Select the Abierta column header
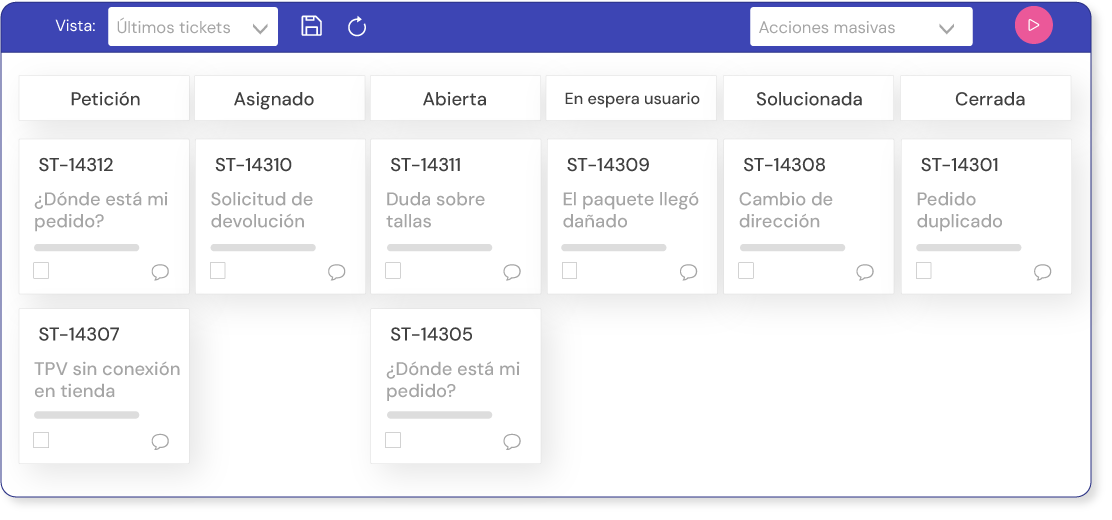Viewport: 1112px width, 520px height. point(455,99)
